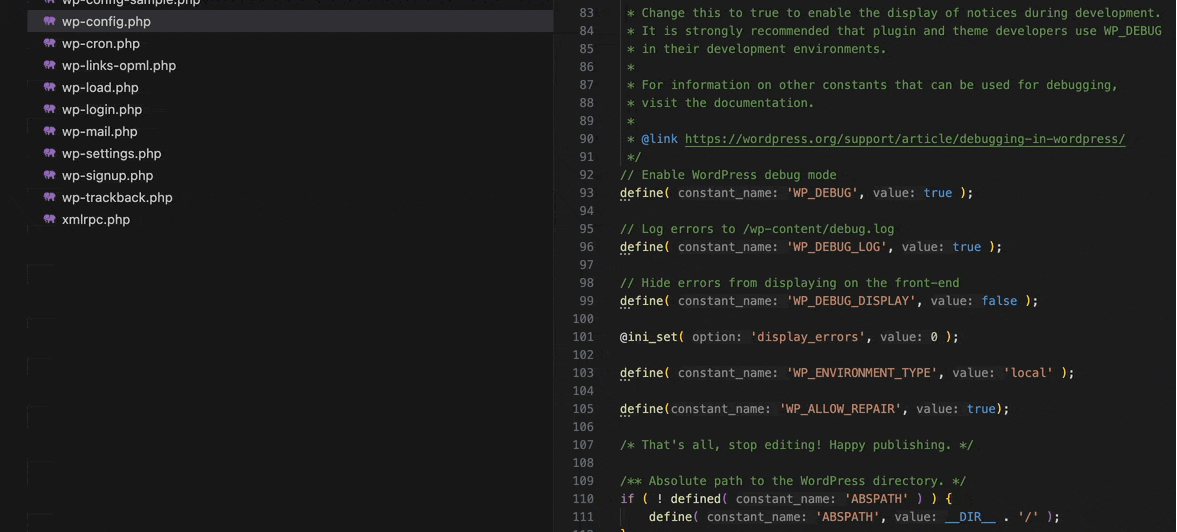The image size is (1177, 532).
Task: Click 'display_errors' string on line 101
Action: tap(808, 337)
